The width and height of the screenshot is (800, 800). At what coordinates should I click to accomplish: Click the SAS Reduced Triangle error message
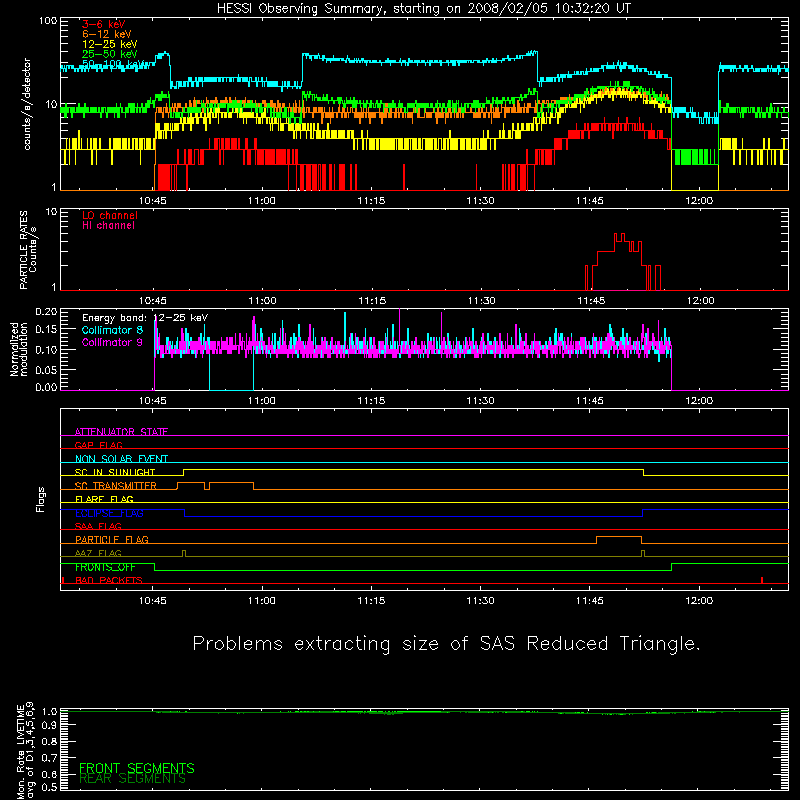coord(446,644)
